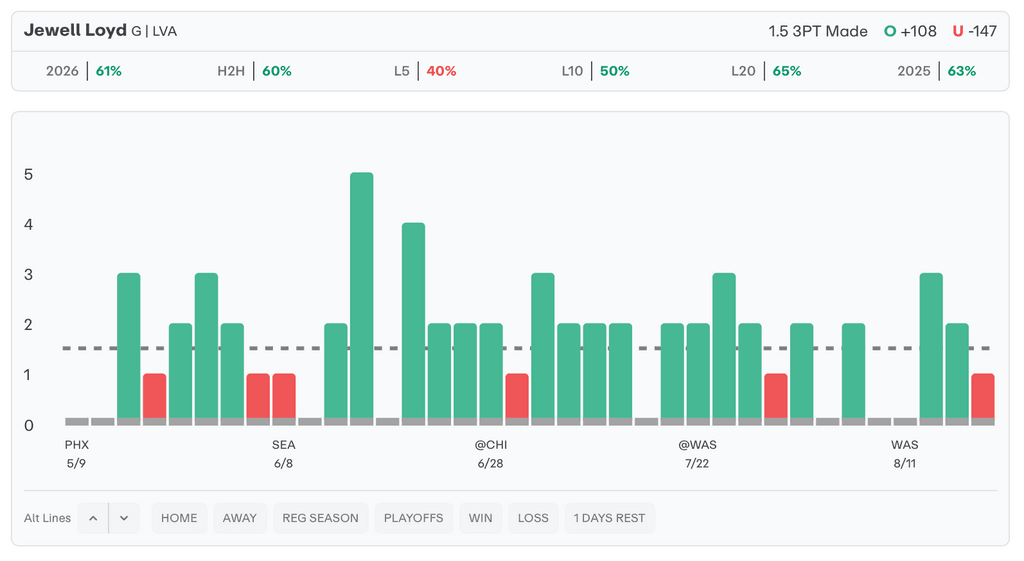This screenshot has height=561, width=1024.
Task: Click the Alt Lines label
Action: click(x=47, y=518)
